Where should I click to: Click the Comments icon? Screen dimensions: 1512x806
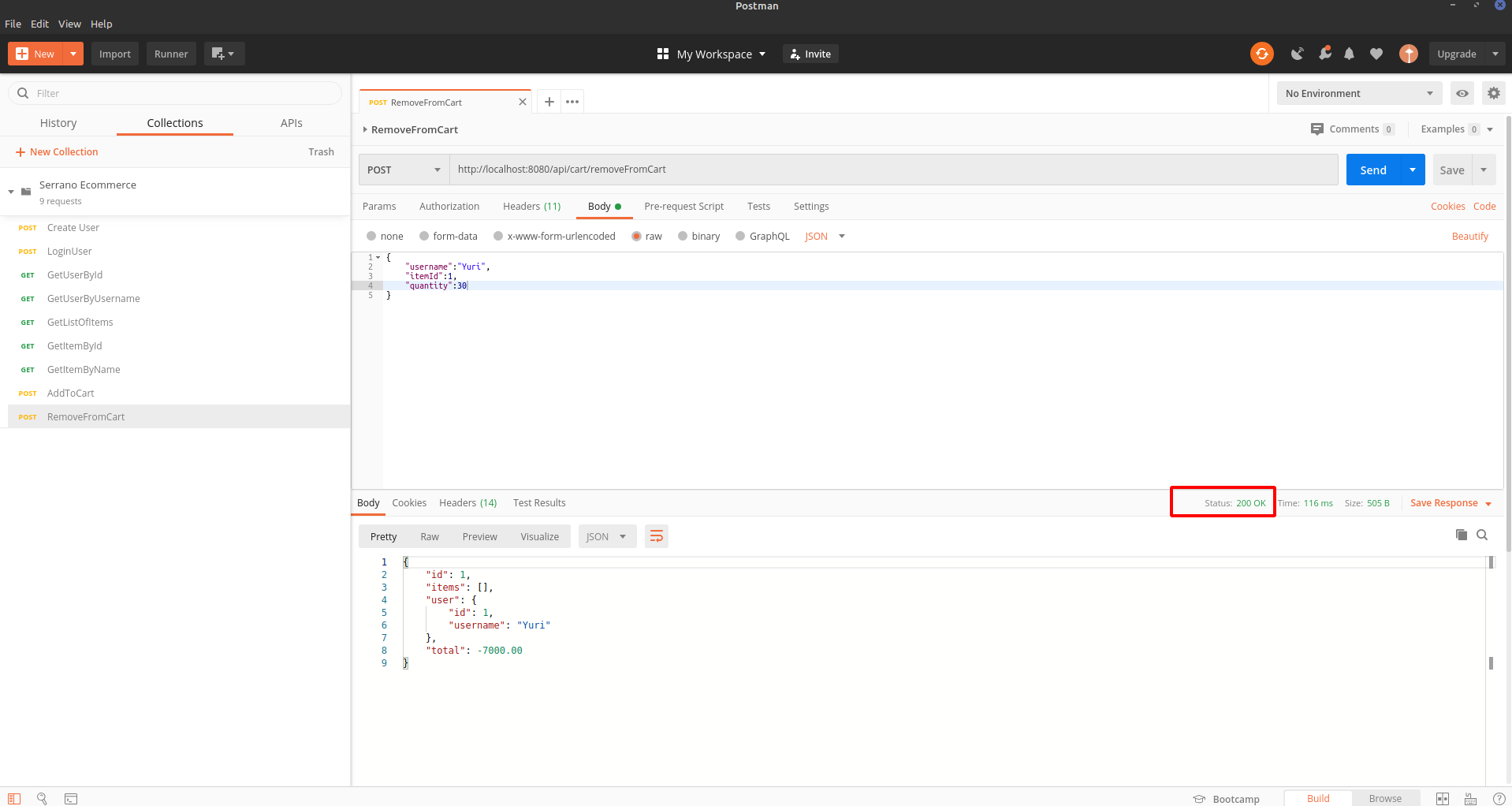[x=1317, y=129]
